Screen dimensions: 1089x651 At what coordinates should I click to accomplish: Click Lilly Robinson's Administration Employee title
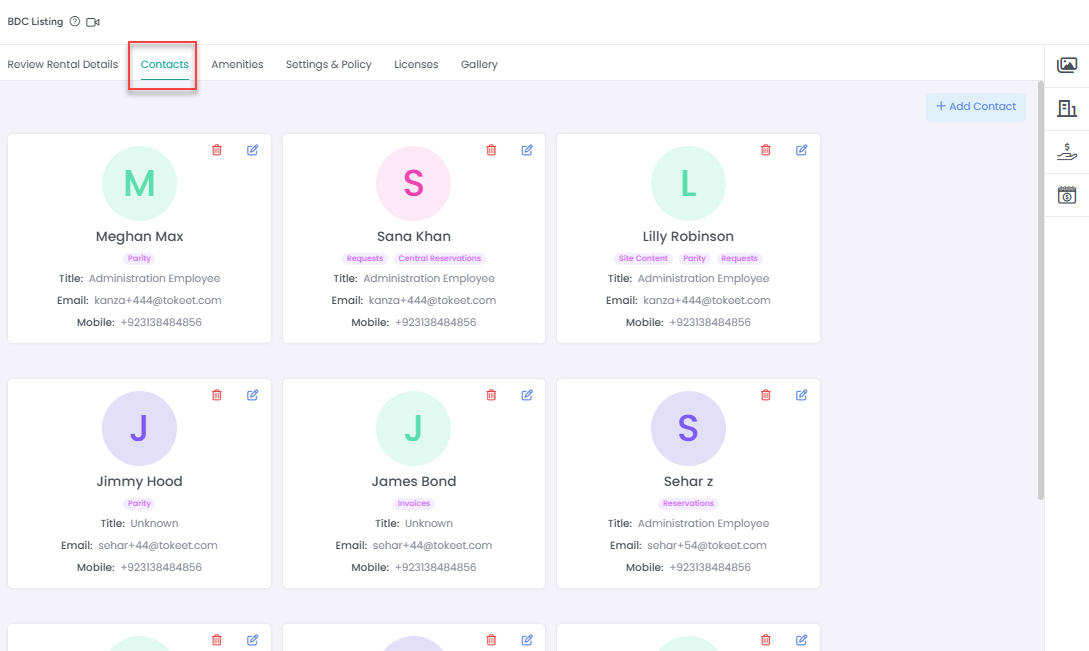pyautogui.click(x=704, y=279)
